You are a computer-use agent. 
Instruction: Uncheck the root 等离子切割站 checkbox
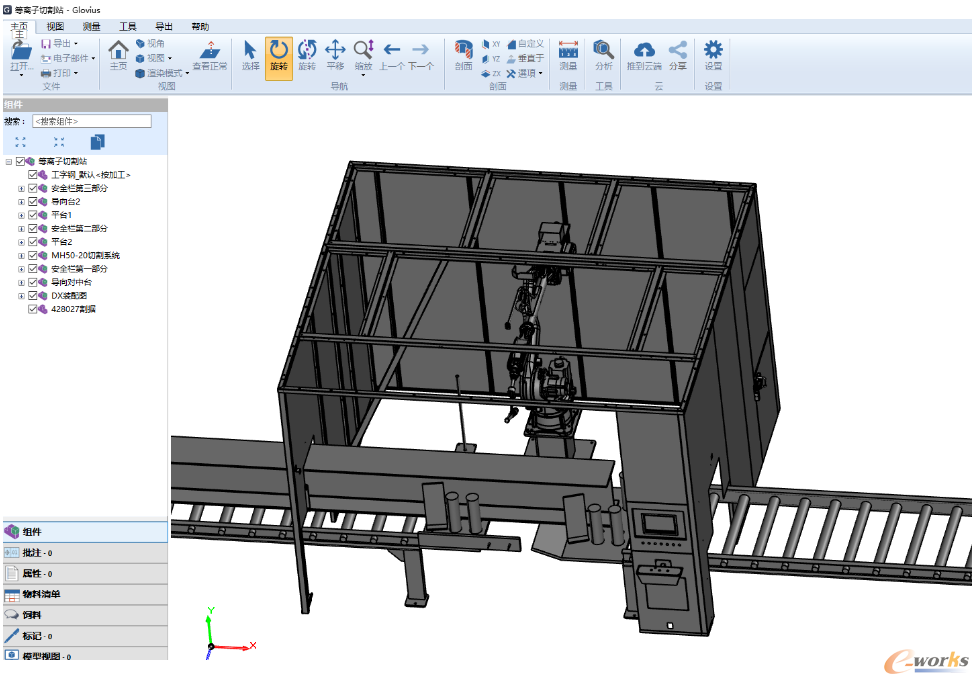click(x=20, y=161)
